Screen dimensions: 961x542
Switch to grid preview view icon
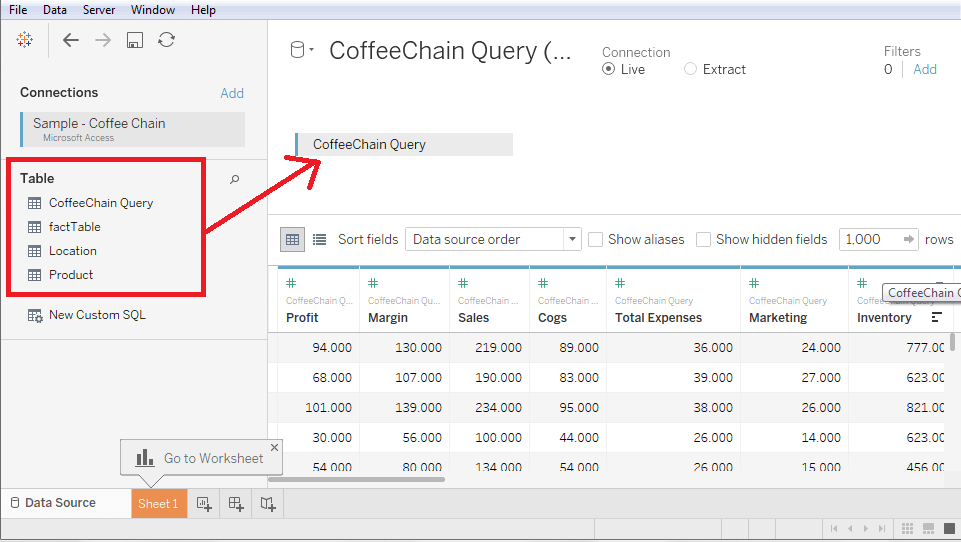292,239
